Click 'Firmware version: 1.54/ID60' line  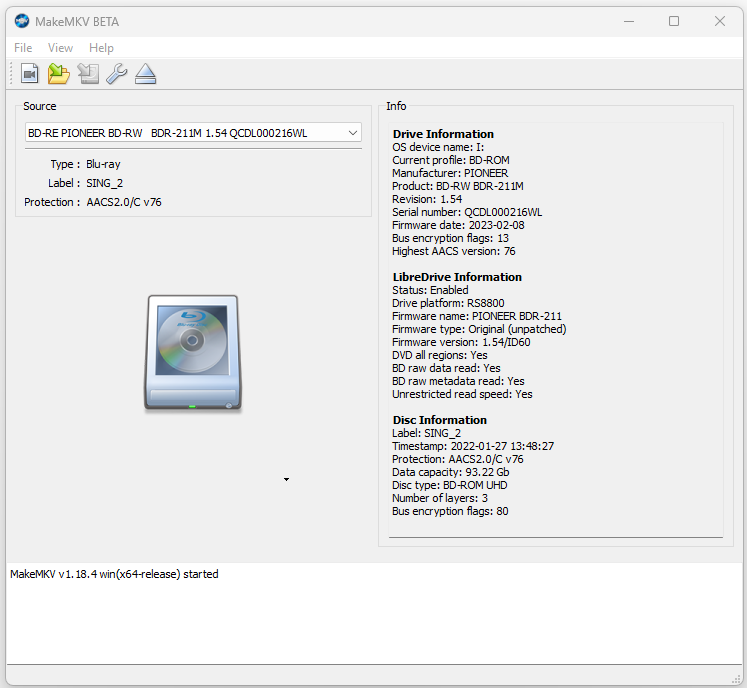(461, 342)
